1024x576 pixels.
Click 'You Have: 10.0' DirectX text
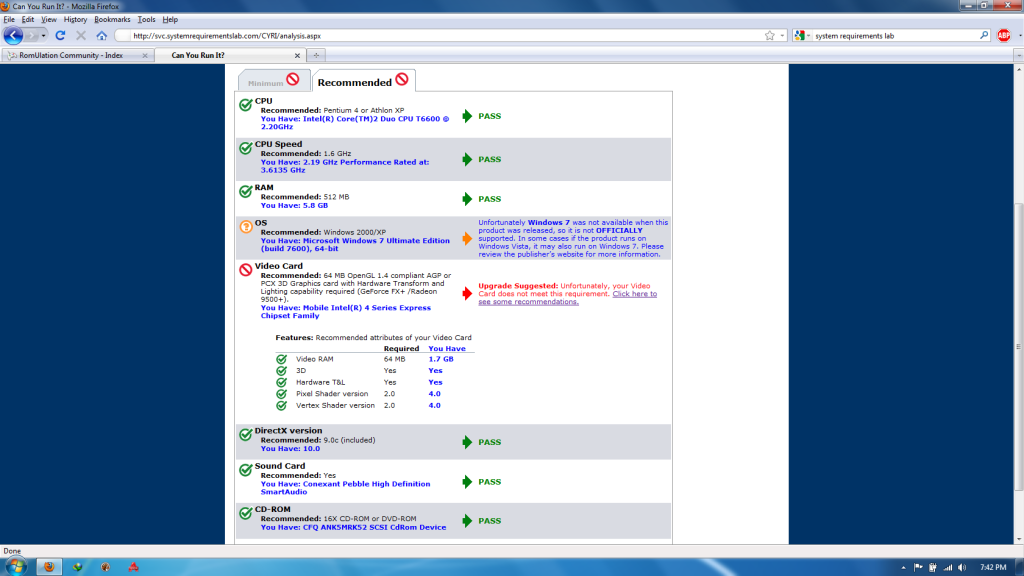coord(291,449)
